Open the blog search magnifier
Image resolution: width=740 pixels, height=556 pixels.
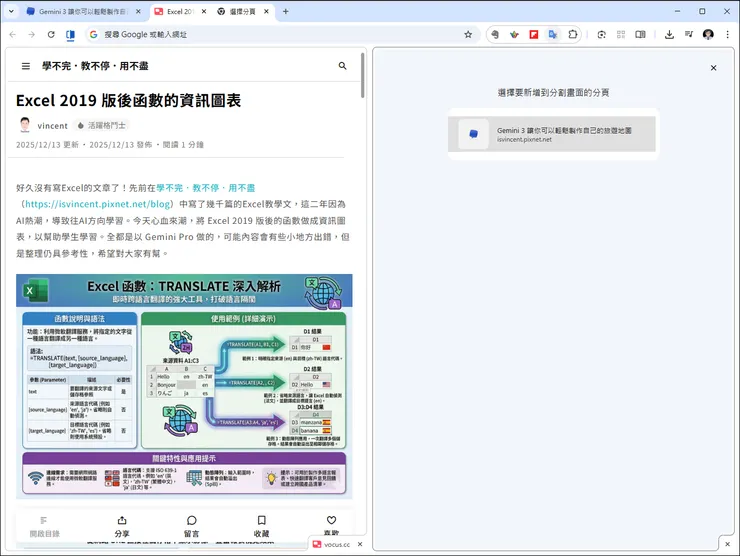pyautogui.click(x=343, y=66)
